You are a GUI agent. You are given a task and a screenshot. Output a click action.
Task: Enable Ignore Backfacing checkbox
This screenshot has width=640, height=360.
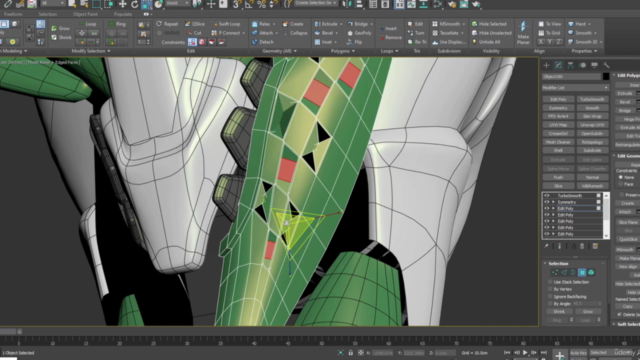pyautogui.click(x=550, y=297)
